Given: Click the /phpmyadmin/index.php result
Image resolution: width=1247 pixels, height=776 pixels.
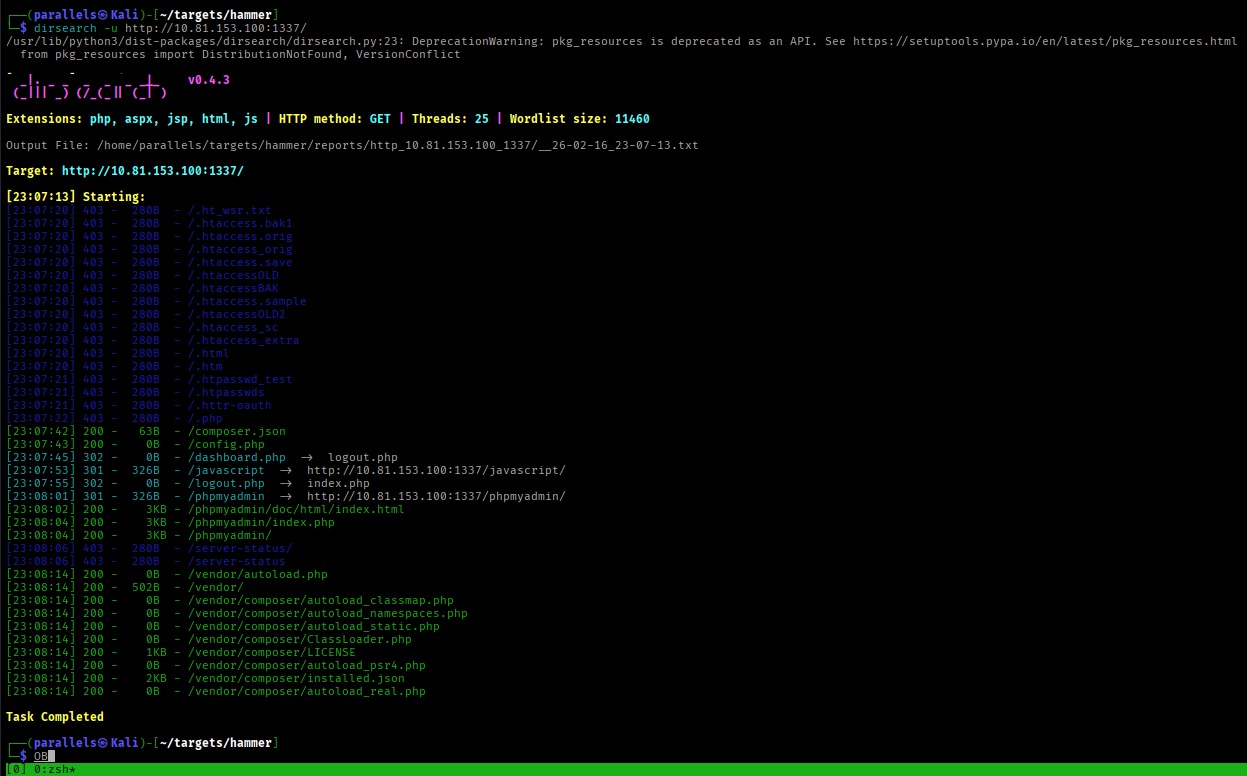Looking at the screenshot, I should (x=261, y=522).
